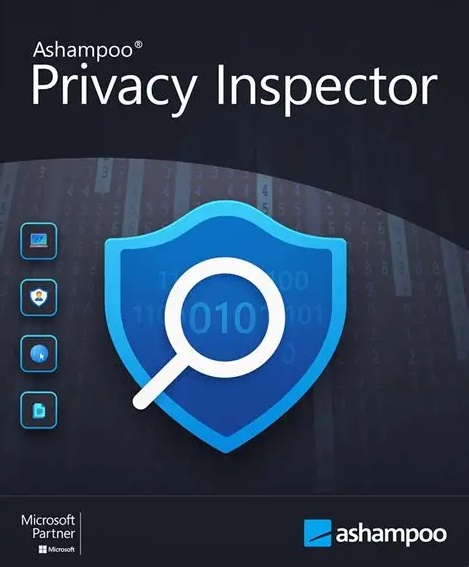
Task: Click the word Inspector in the title
Action: (327, 89)
